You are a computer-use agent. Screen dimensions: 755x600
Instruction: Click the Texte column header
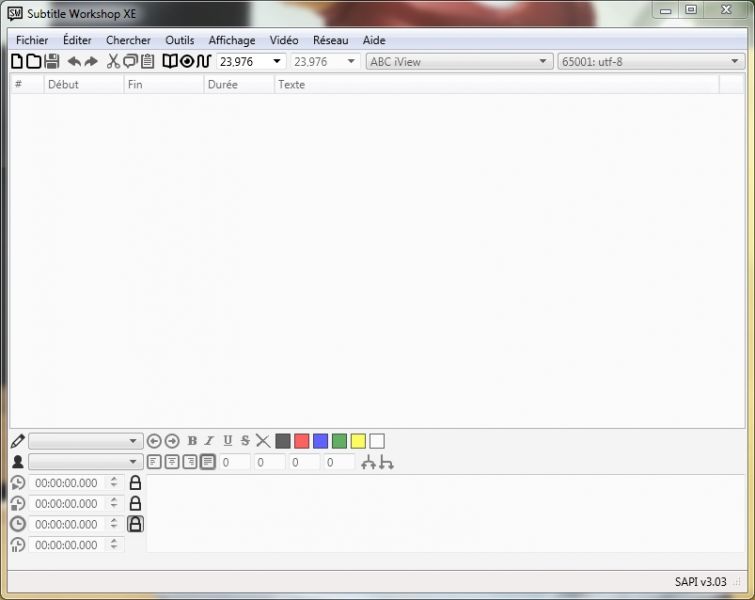496,84
